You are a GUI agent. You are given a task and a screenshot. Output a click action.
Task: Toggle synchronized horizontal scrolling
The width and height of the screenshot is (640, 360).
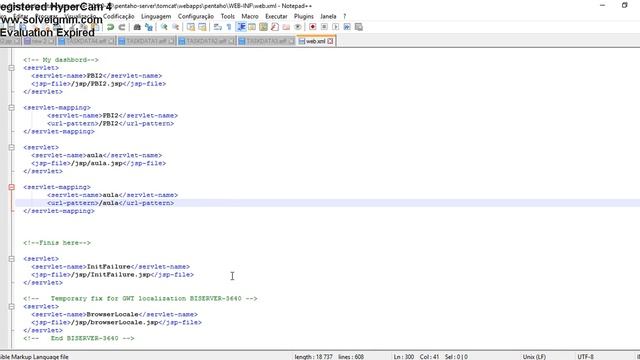[x=202, y=27]
